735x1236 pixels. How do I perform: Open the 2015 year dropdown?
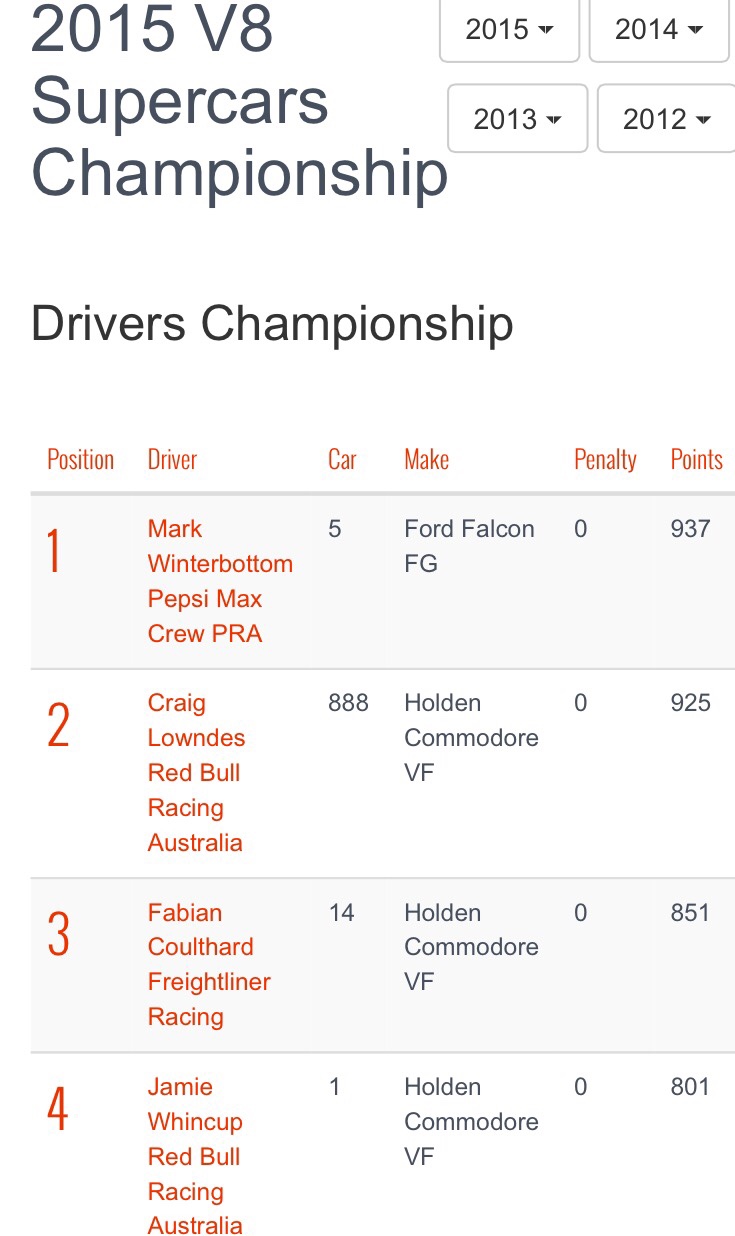509,30
